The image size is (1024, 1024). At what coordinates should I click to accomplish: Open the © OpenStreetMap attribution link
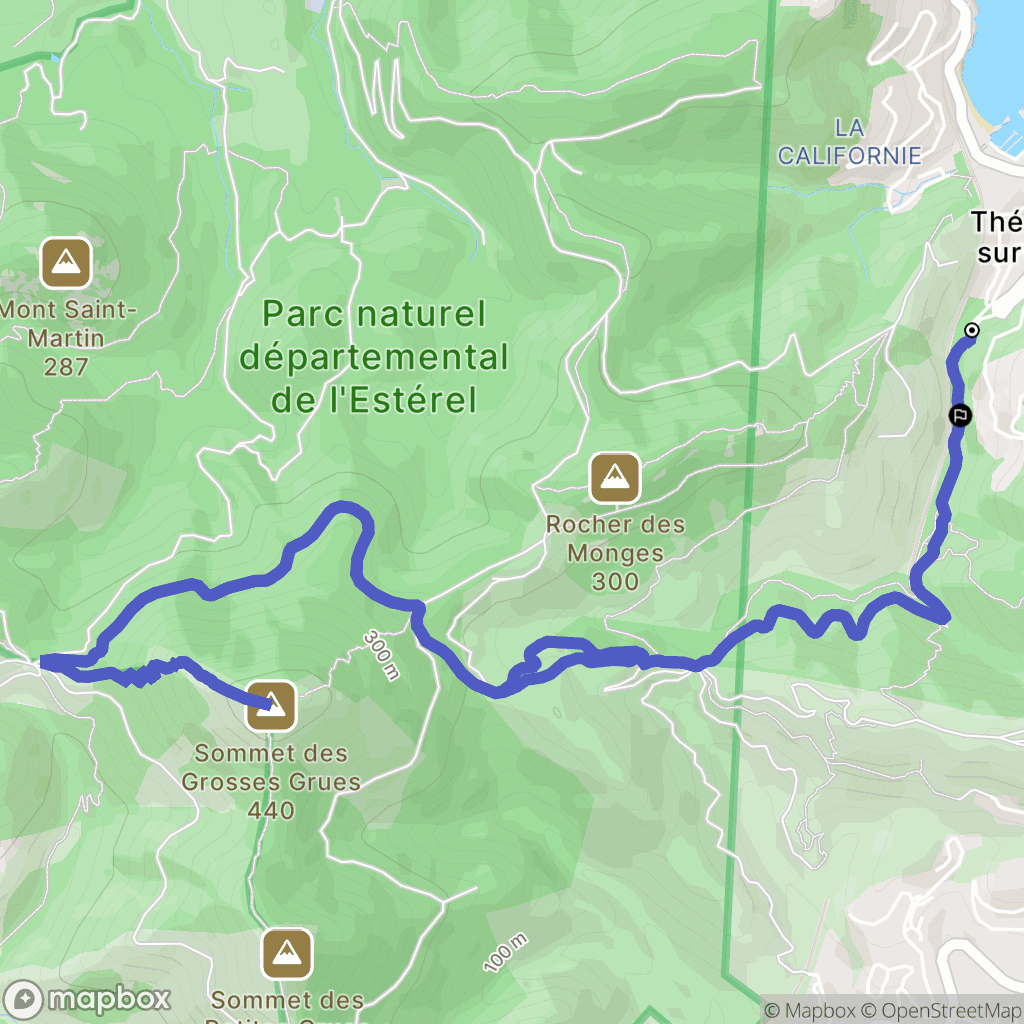941,1011
